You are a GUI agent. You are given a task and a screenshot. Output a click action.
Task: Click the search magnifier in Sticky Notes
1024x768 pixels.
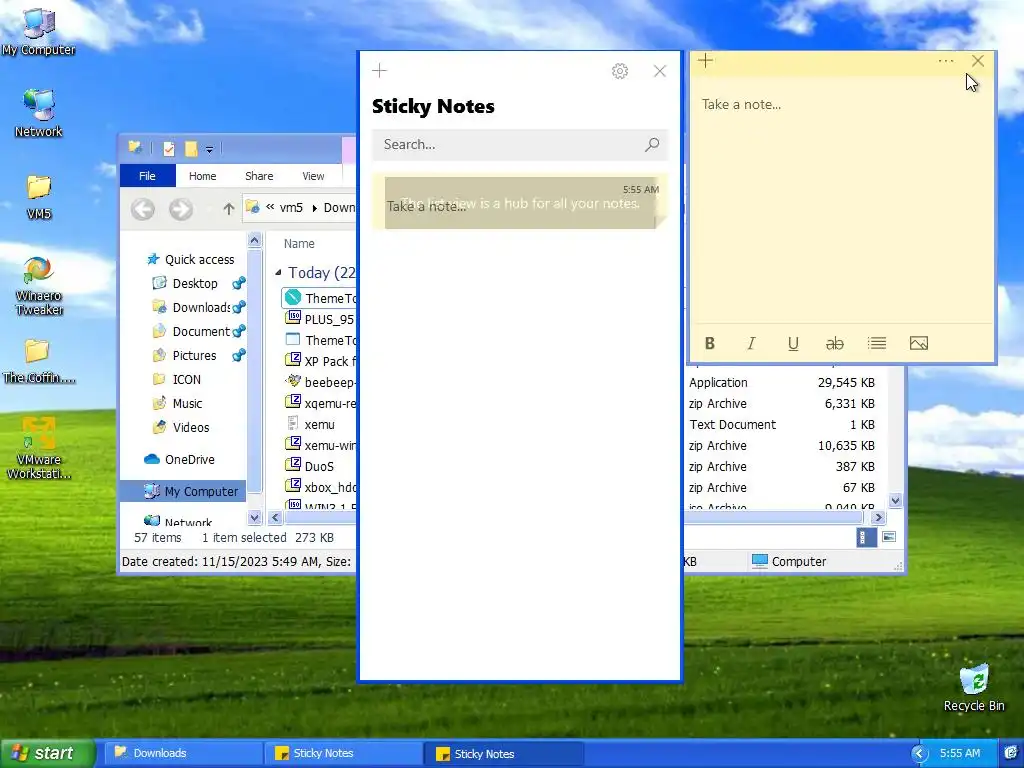click(652, 144)
